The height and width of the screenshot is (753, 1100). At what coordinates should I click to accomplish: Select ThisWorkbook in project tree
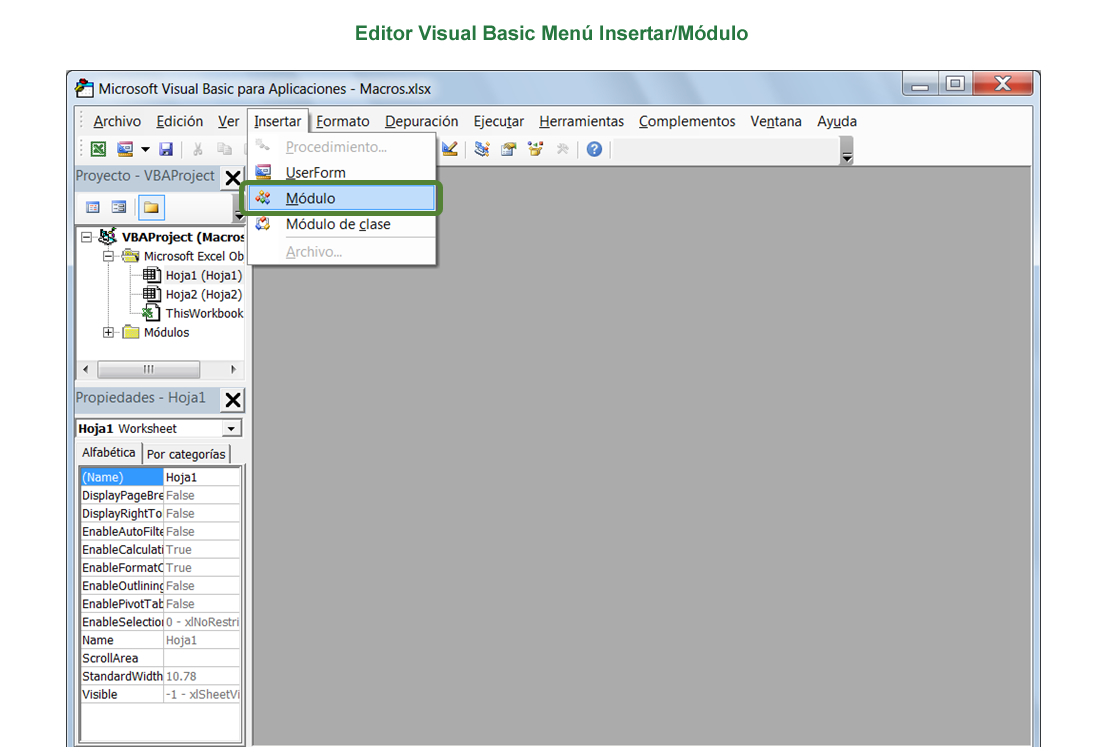pos(204,314)
